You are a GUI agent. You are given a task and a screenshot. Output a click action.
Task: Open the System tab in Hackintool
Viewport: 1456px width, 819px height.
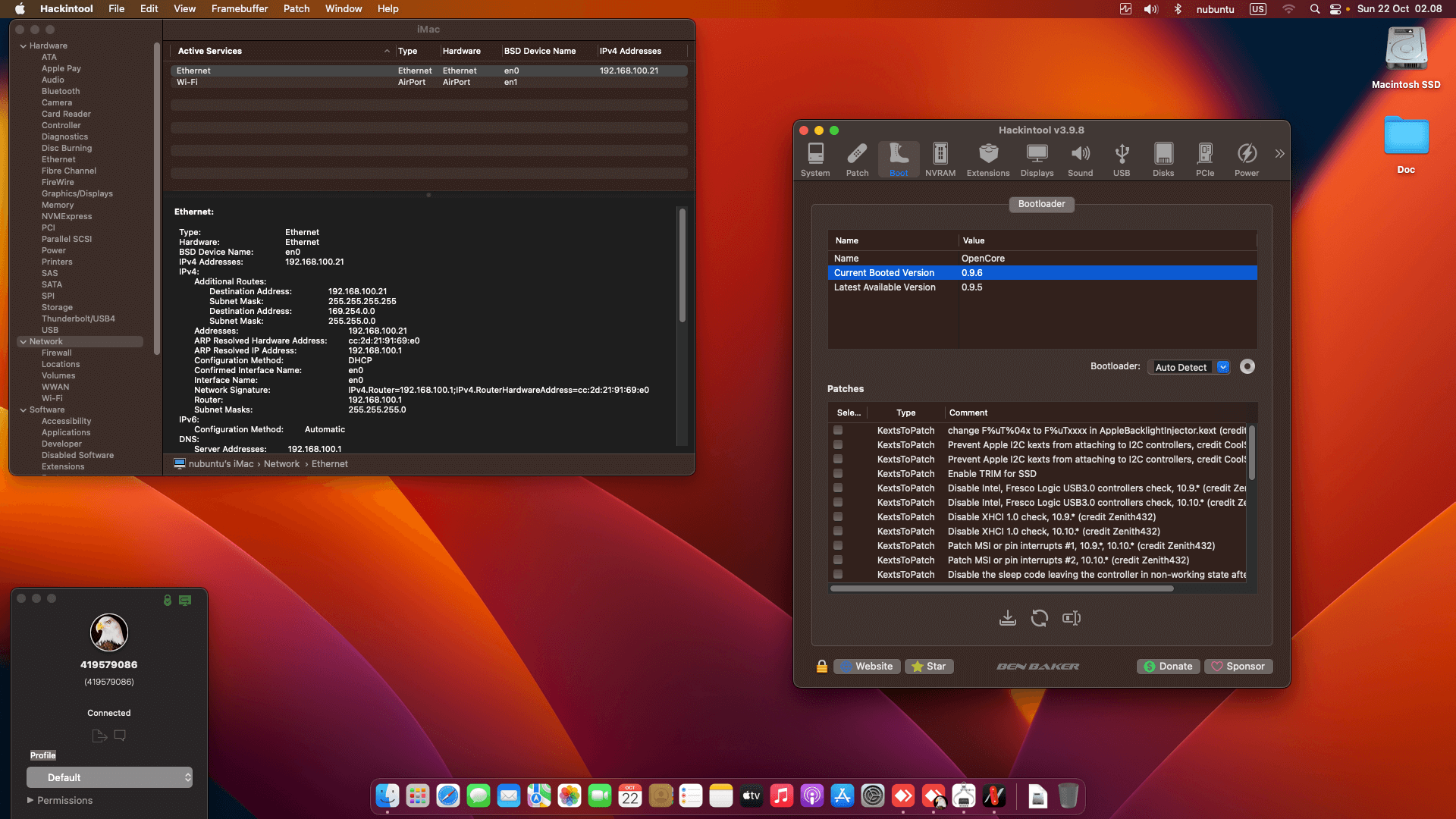coord(815,160)
